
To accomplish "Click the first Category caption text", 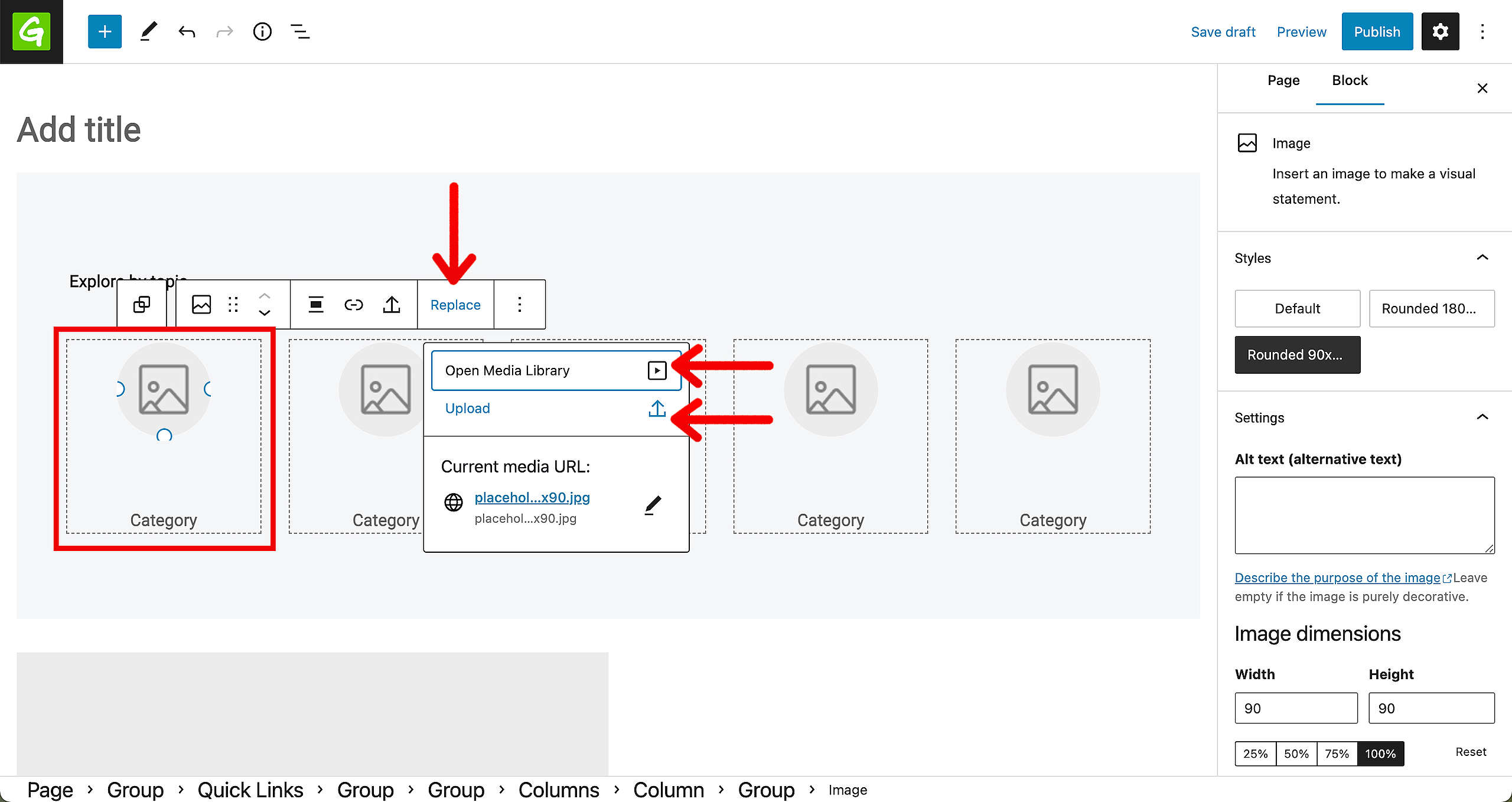I will (x=164, y=520).
